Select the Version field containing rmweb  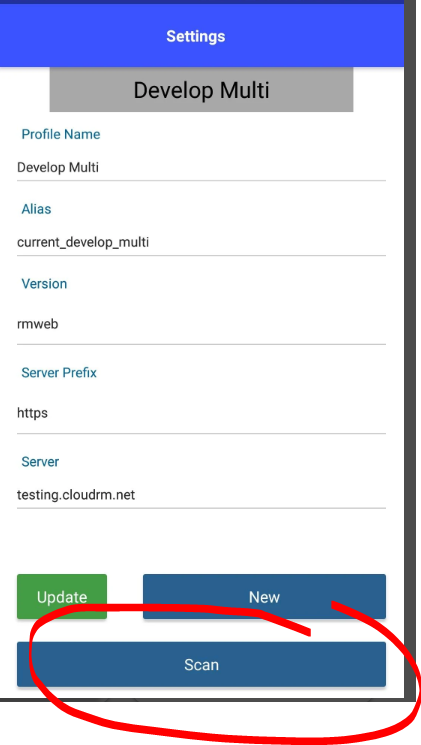pos(201,325)
